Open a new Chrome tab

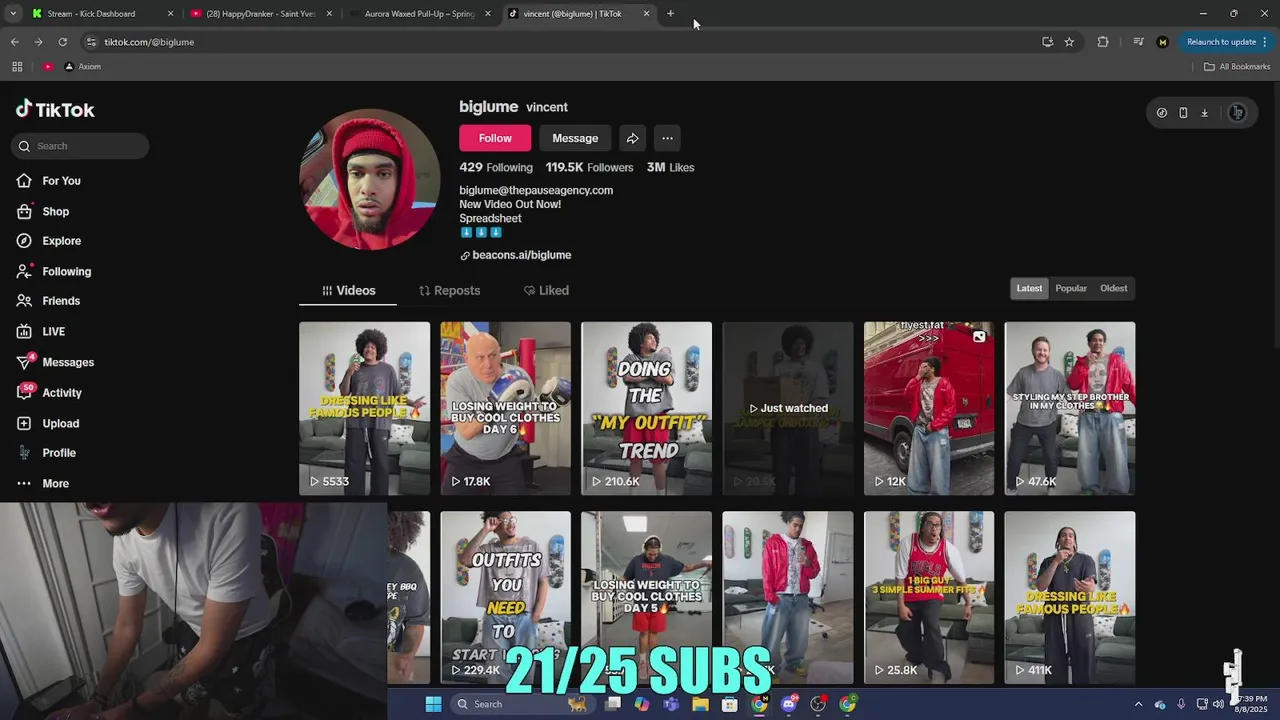(x=670, y=14)
